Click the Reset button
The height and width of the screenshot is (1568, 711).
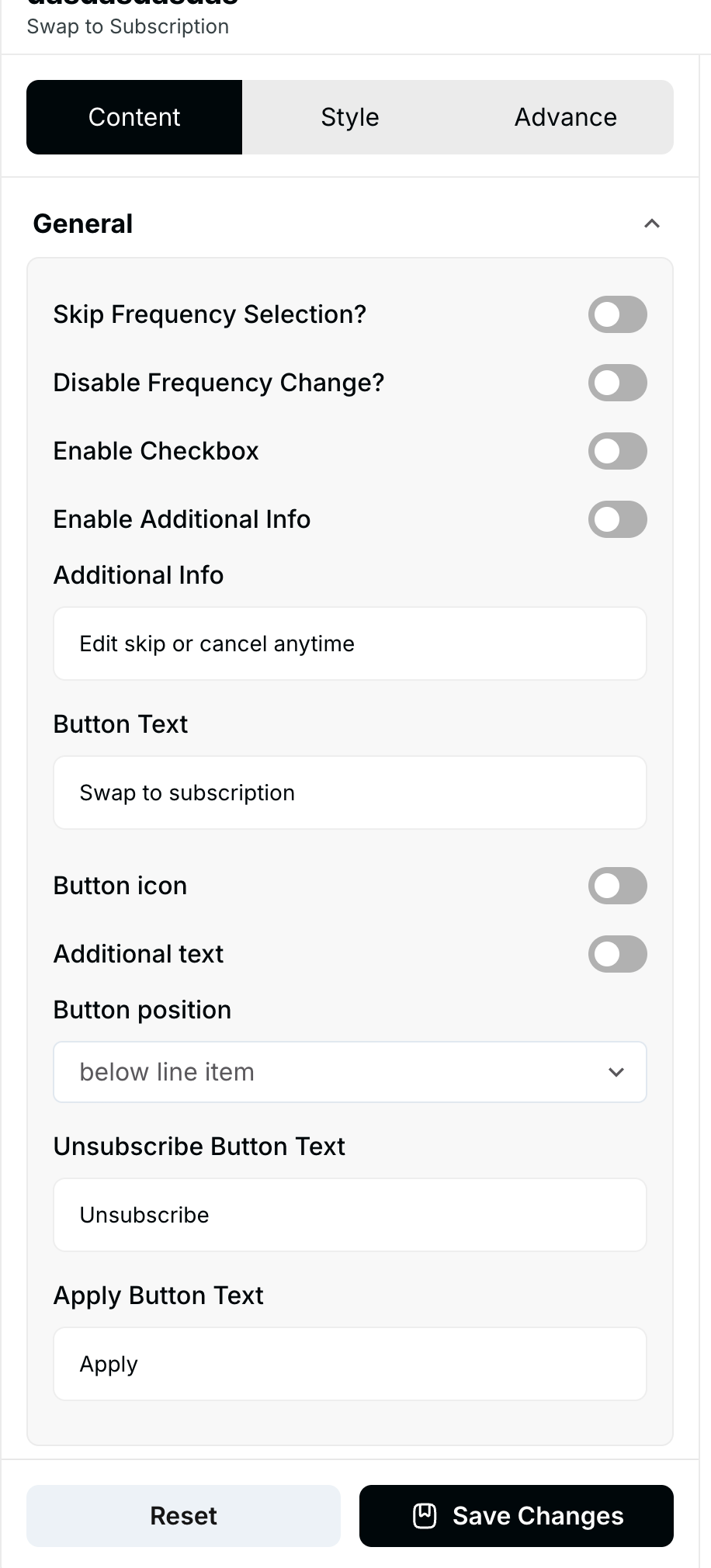click(x=183, y=1515)
